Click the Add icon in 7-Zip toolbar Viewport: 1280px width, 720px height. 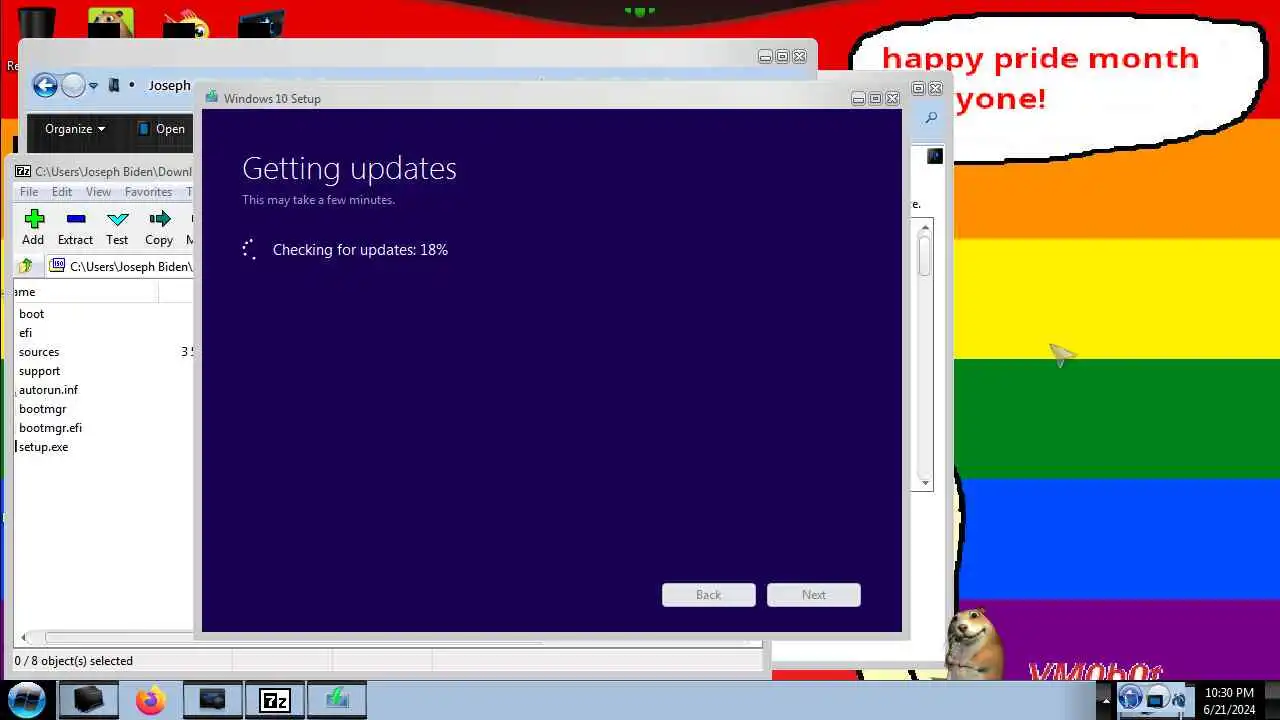[34, 219]
